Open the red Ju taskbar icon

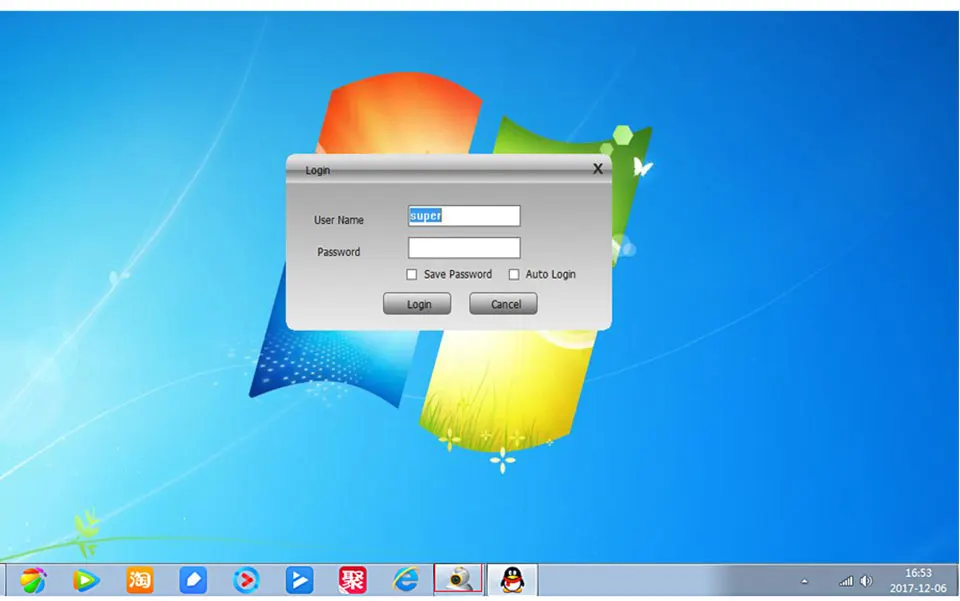coord(353,580)
